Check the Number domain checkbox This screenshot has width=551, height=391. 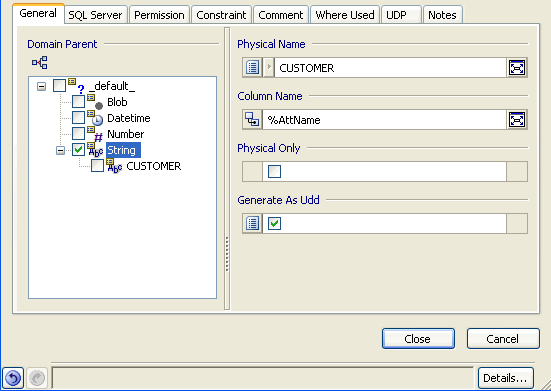point(78,134)
